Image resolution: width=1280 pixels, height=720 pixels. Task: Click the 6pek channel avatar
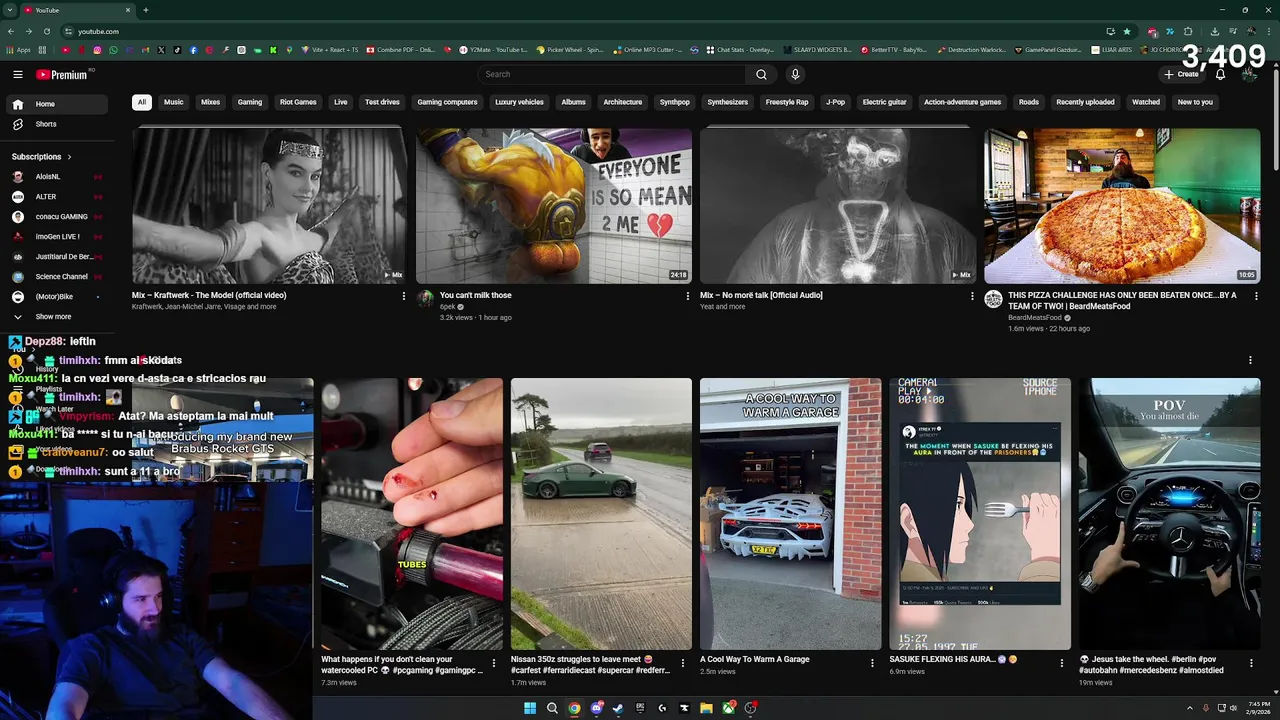[x=425, y=299]
